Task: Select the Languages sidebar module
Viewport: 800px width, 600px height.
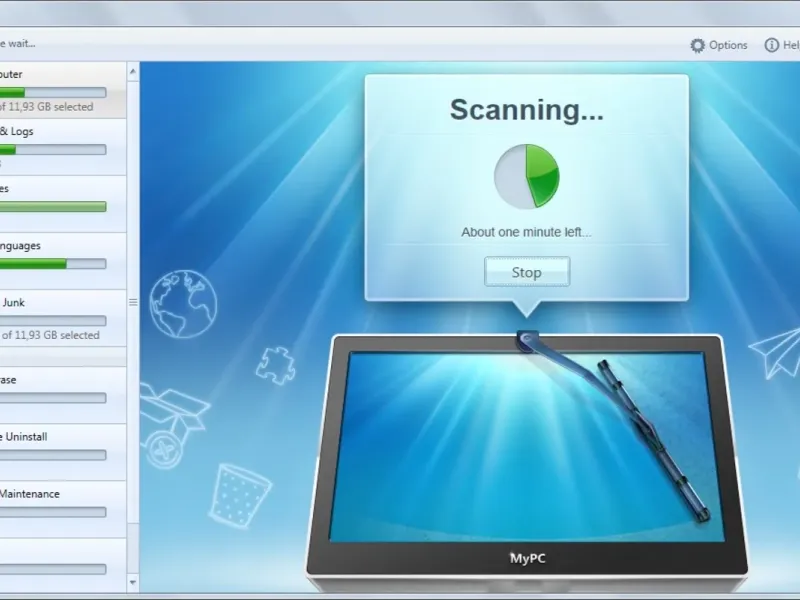Action: point(63,261)
